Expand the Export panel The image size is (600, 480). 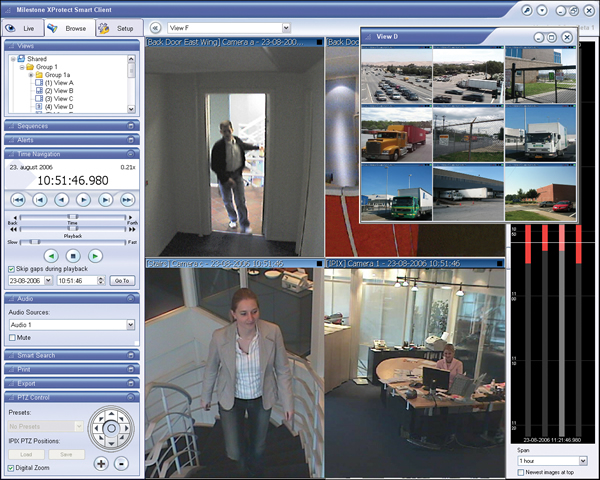[x=130, y=383]
